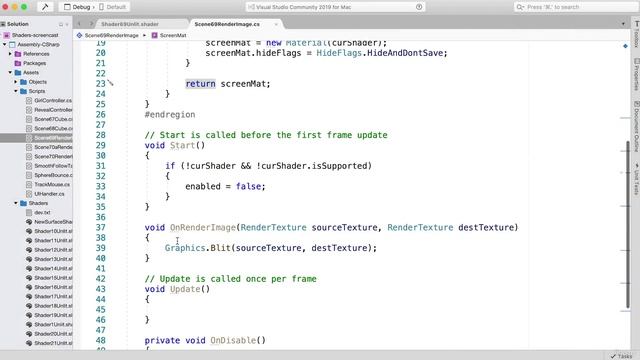Image resolution: width=640 pixels, height=360 pixels.
Task: Open Scene67Cube.cs in solution tree
Action: click(x=53, y=119)
